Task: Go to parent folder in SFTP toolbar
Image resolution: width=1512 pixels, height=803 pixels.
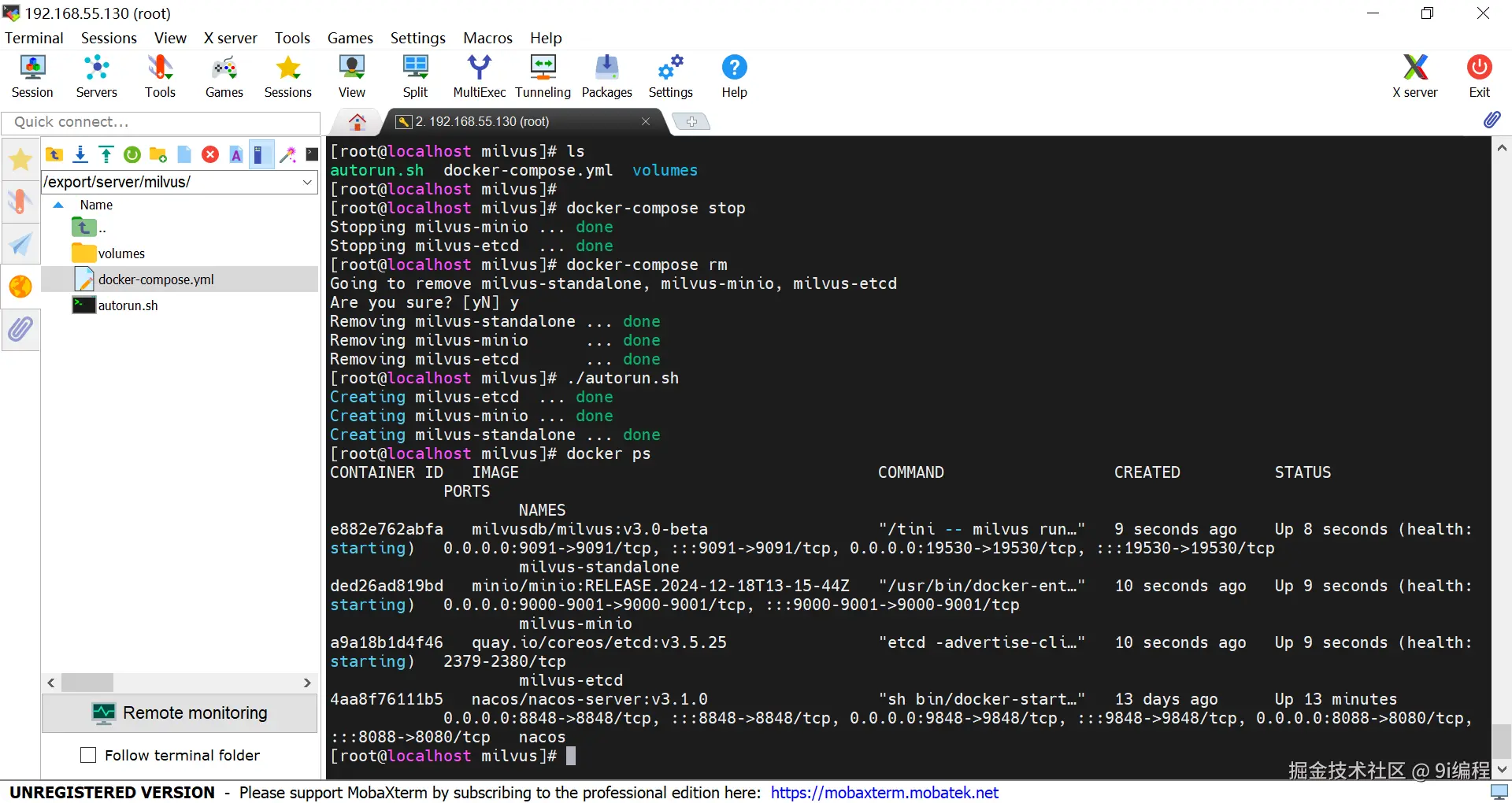Action: (54, 154)
